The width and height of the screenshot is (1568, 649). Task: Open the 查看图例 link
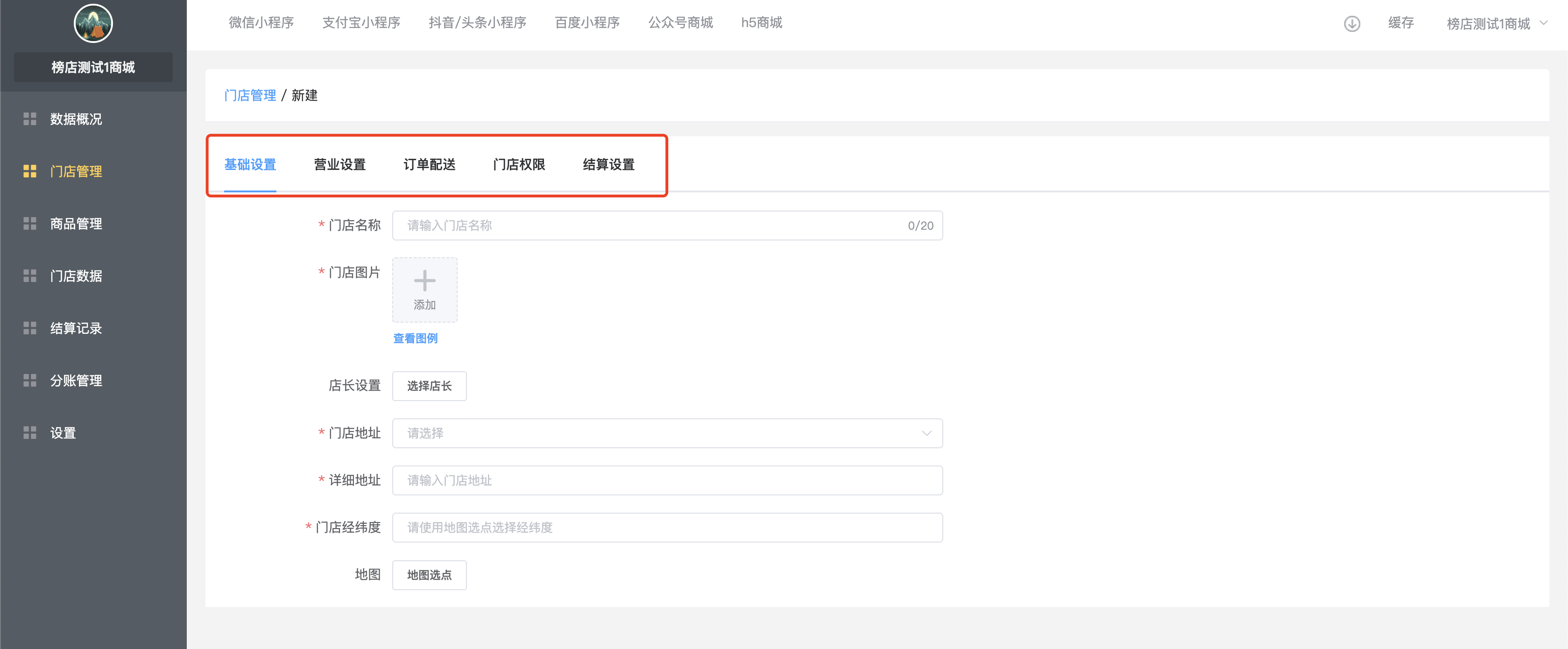[415, 338]
